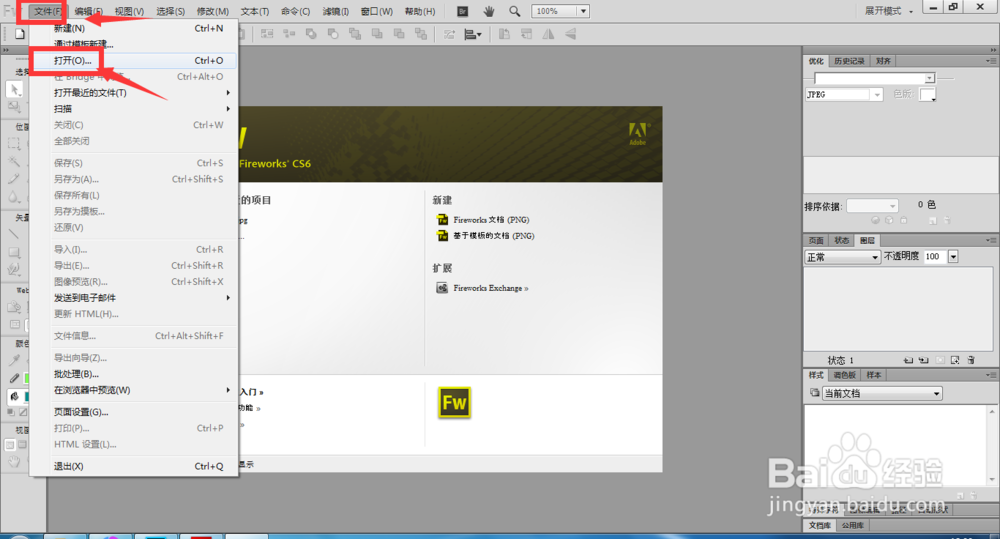Click the Fireworks 文档 (PNG) link

click(x=491, y=219)
